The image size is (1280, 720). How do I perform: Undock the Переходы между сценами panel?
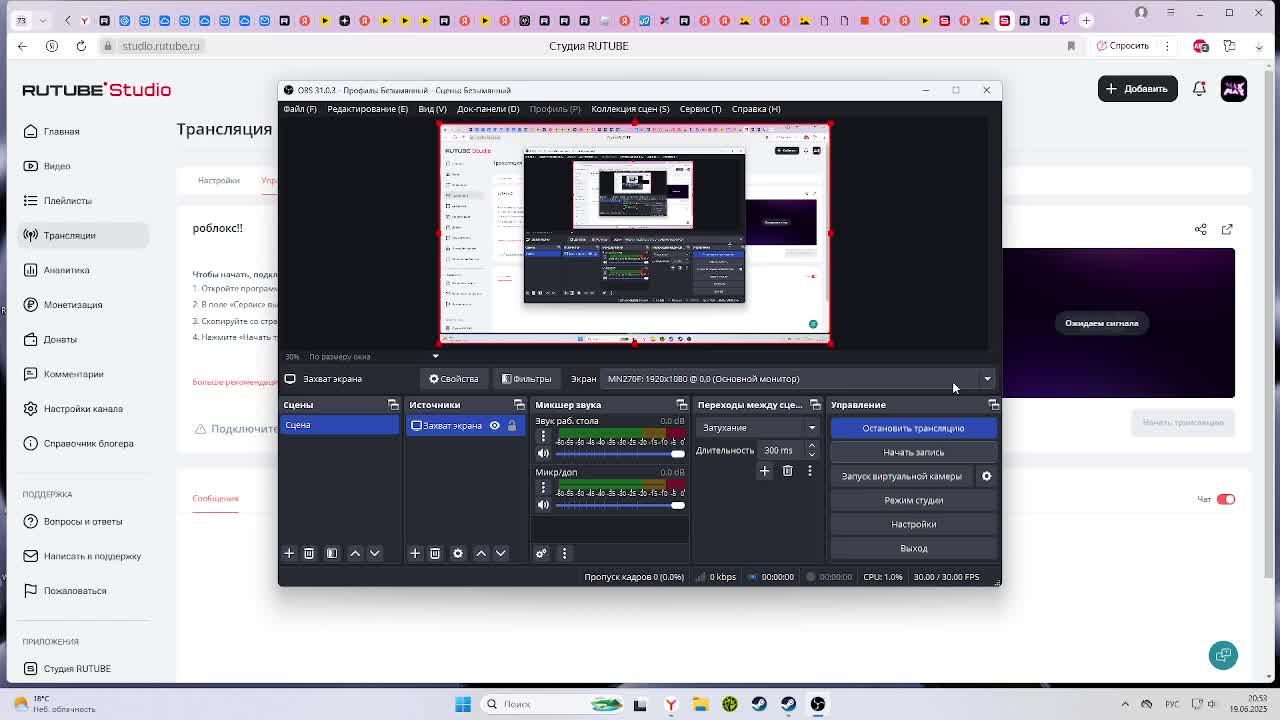click(815, 405)
